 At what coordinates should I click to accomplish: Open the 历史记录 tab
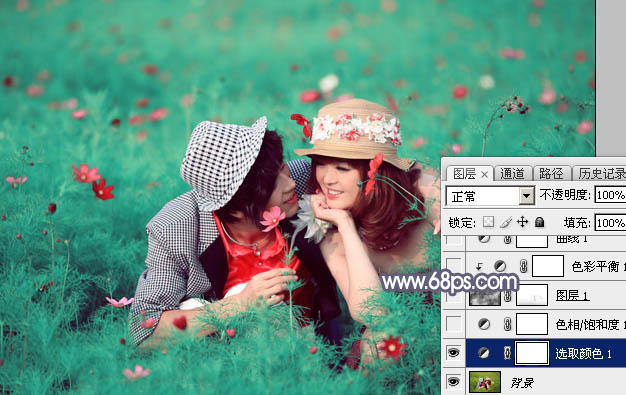pyautogui.click(x=601, y=174)
